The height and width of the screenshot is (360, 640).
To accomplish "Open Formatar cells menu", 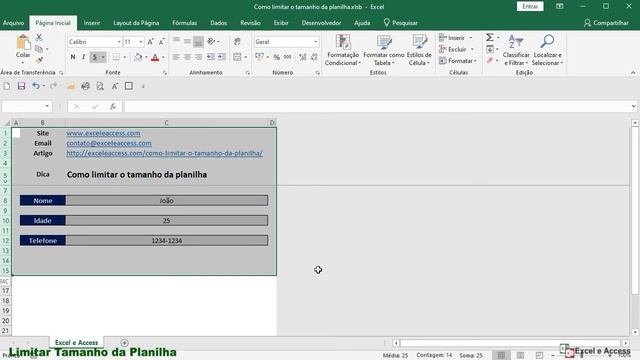I will tap(458, 61).
